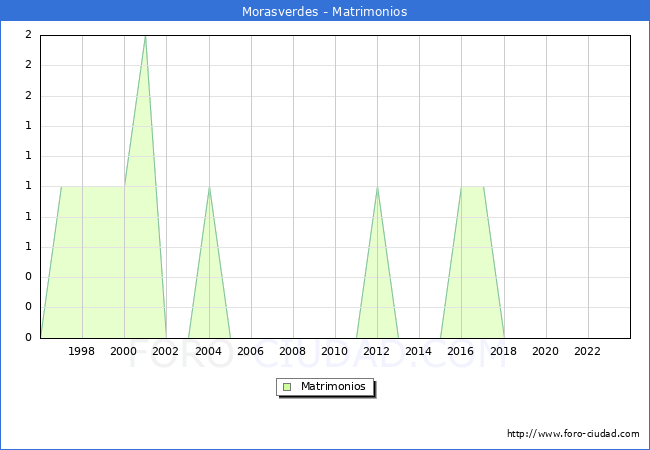
Task: Click the 2004 data peak
Action: coord(209,187)
